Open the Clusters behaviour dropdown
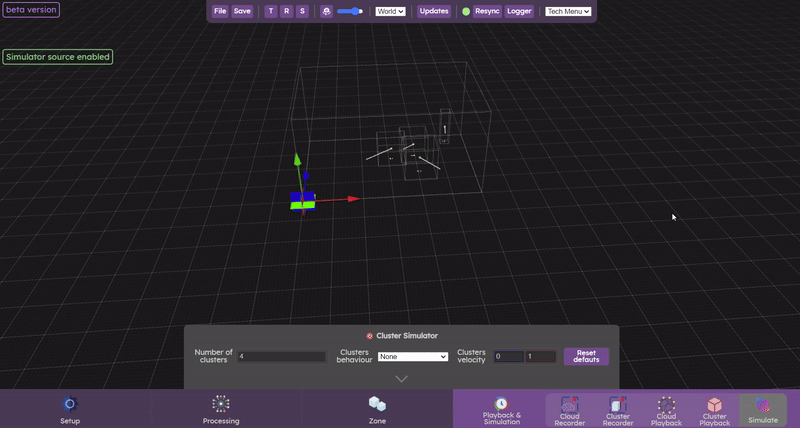 click(412, 356)
